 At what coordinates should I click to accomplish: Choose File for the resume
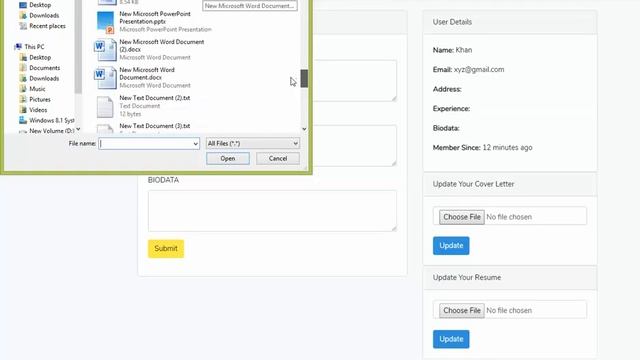point(462,310)
